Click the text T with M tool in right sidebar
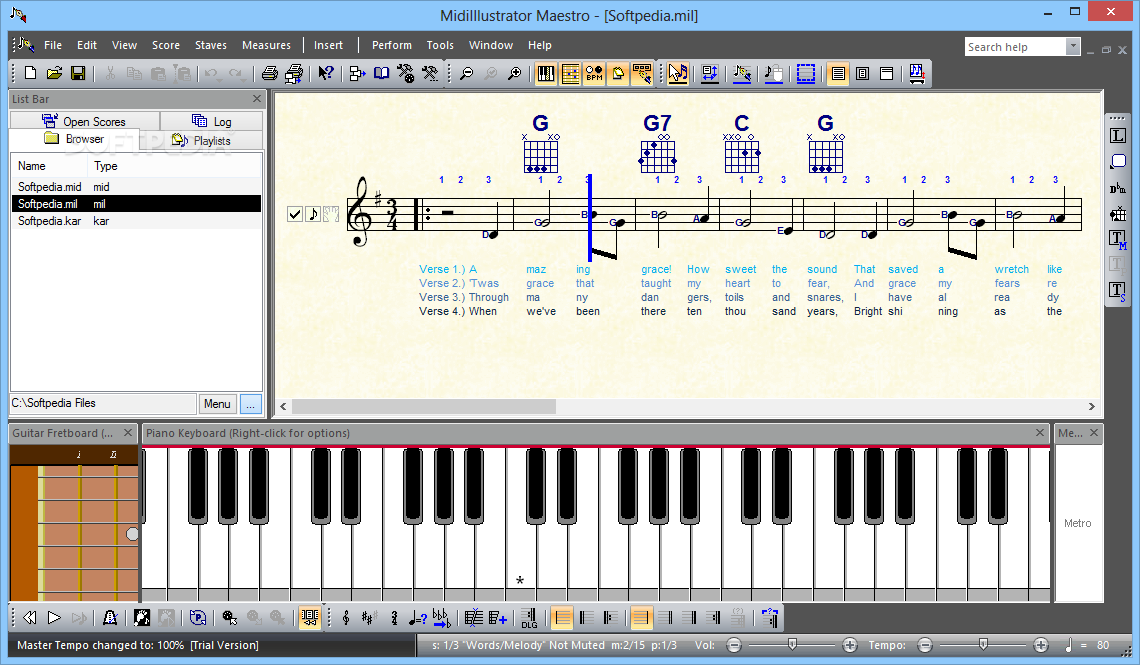1140x665 pixels. point(1117,239)
